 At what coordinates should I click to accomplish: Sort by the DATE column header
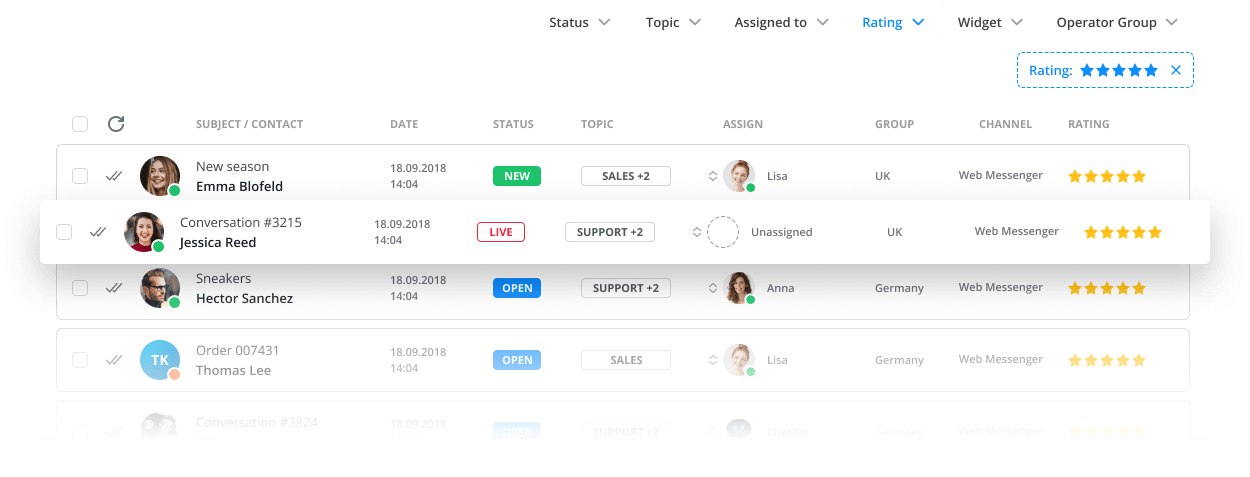(x=404, y=124)
